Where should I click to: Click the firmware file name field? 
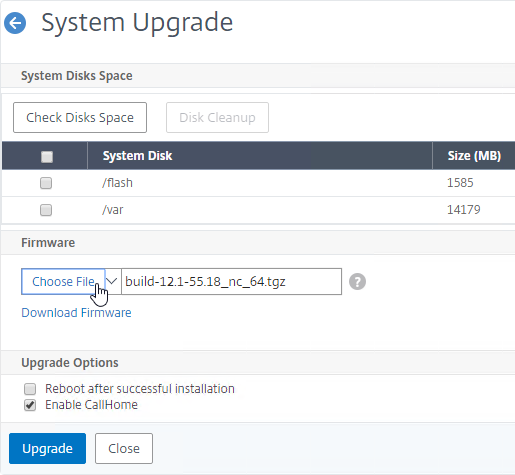232,282
